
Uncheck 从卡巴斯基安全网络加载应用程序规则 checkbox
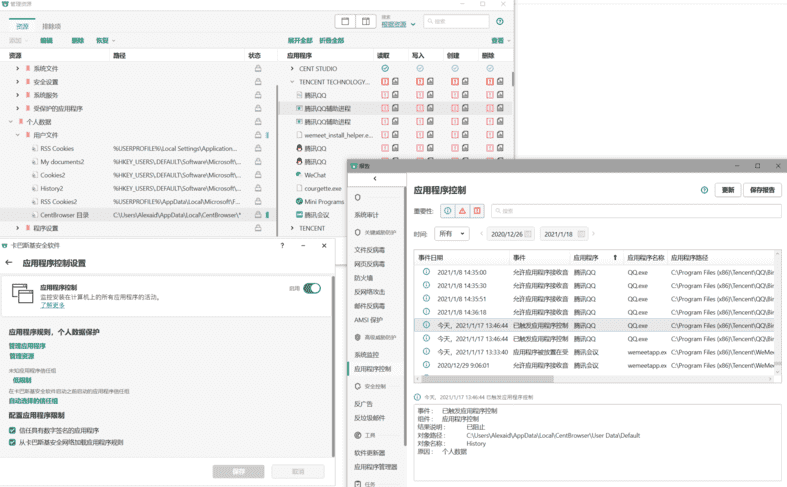click(x=13, y=442)
